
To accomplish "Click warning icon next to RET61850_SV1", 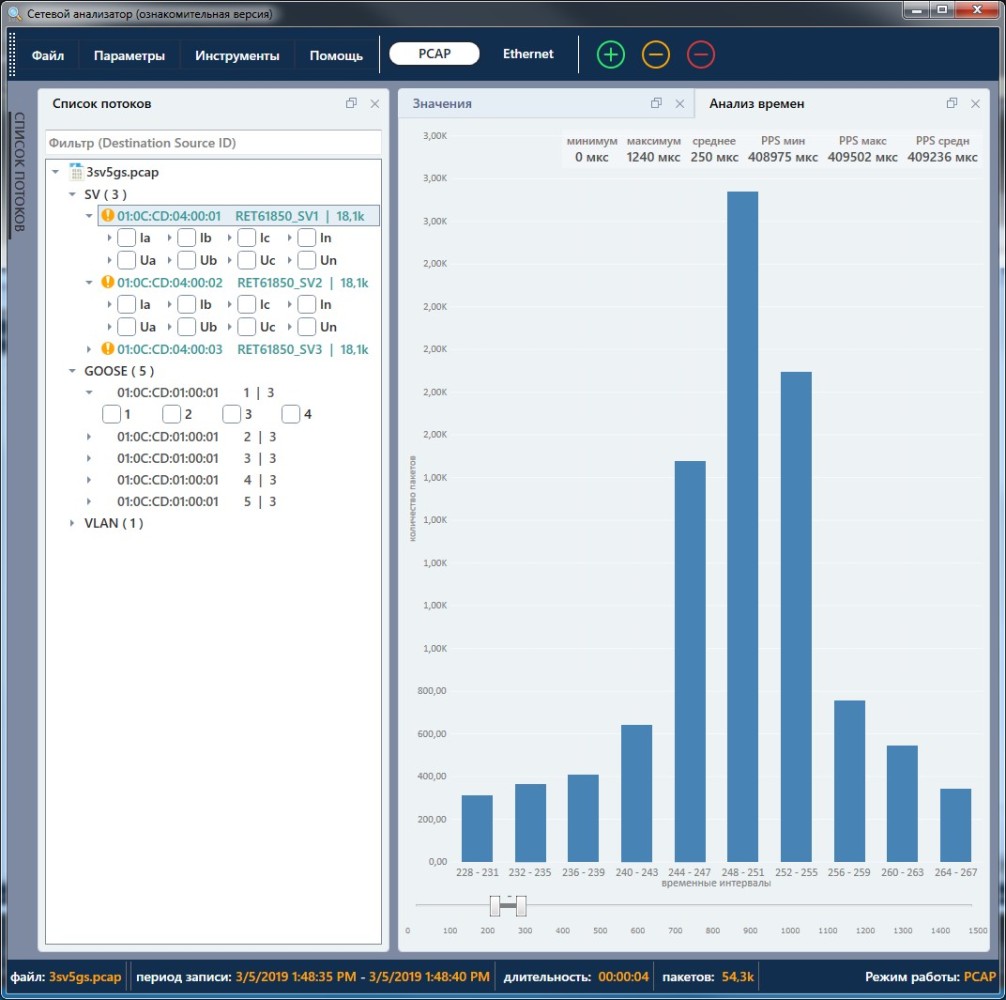I will pyautogui.click(x=108, y=215).
